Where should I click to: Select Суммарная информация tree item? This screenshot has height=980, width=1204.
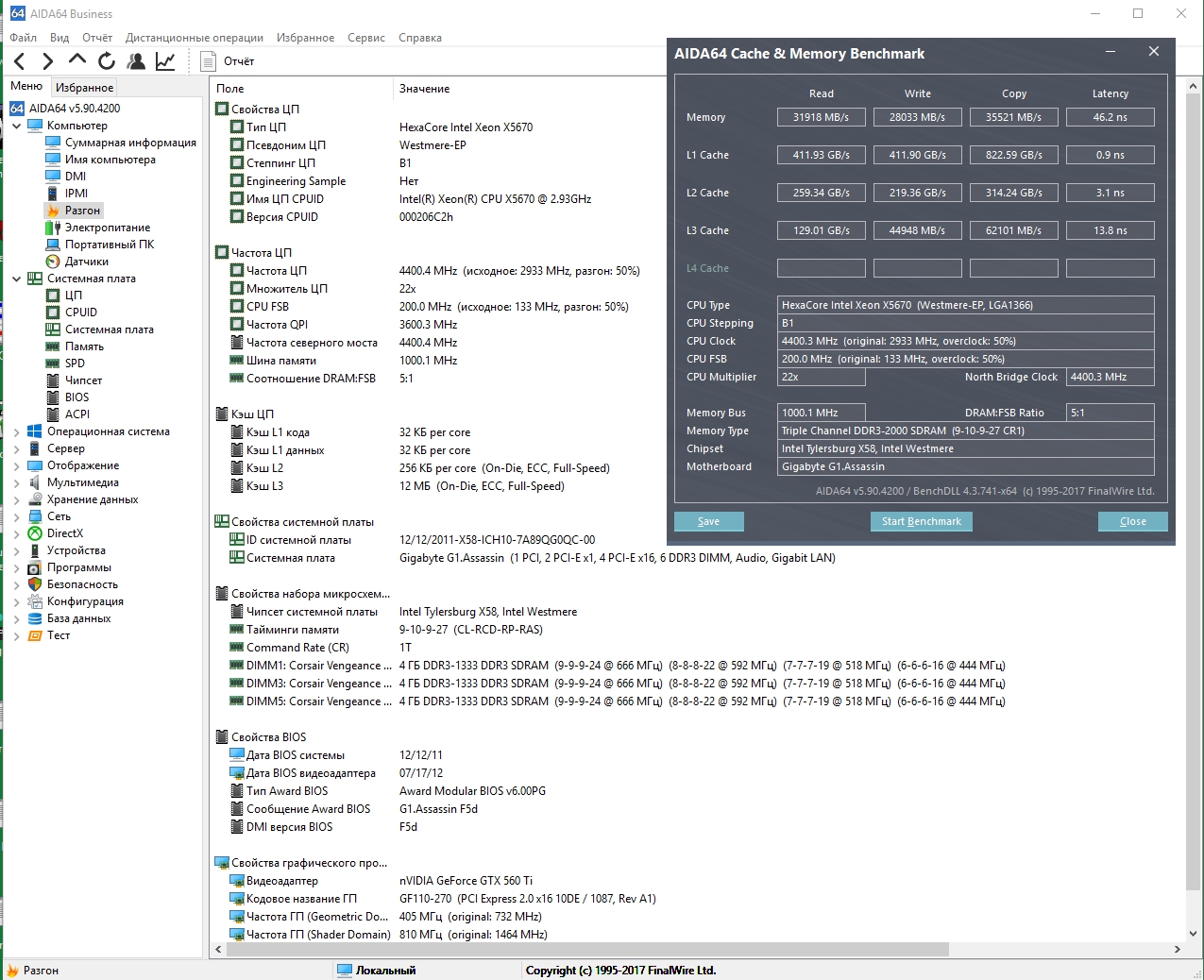(x=130, y=143)
